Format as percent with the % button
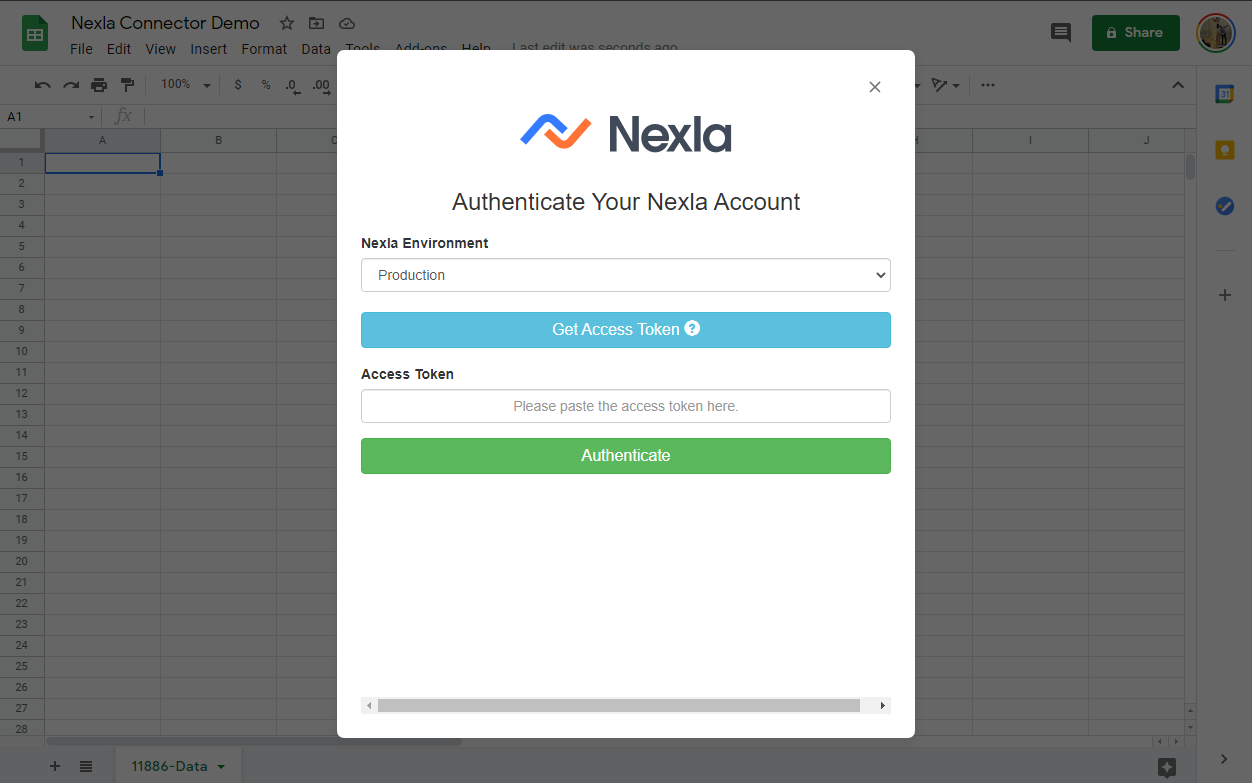The width and height of the screenshot is (1252, 783). click(x=266, y=85)
